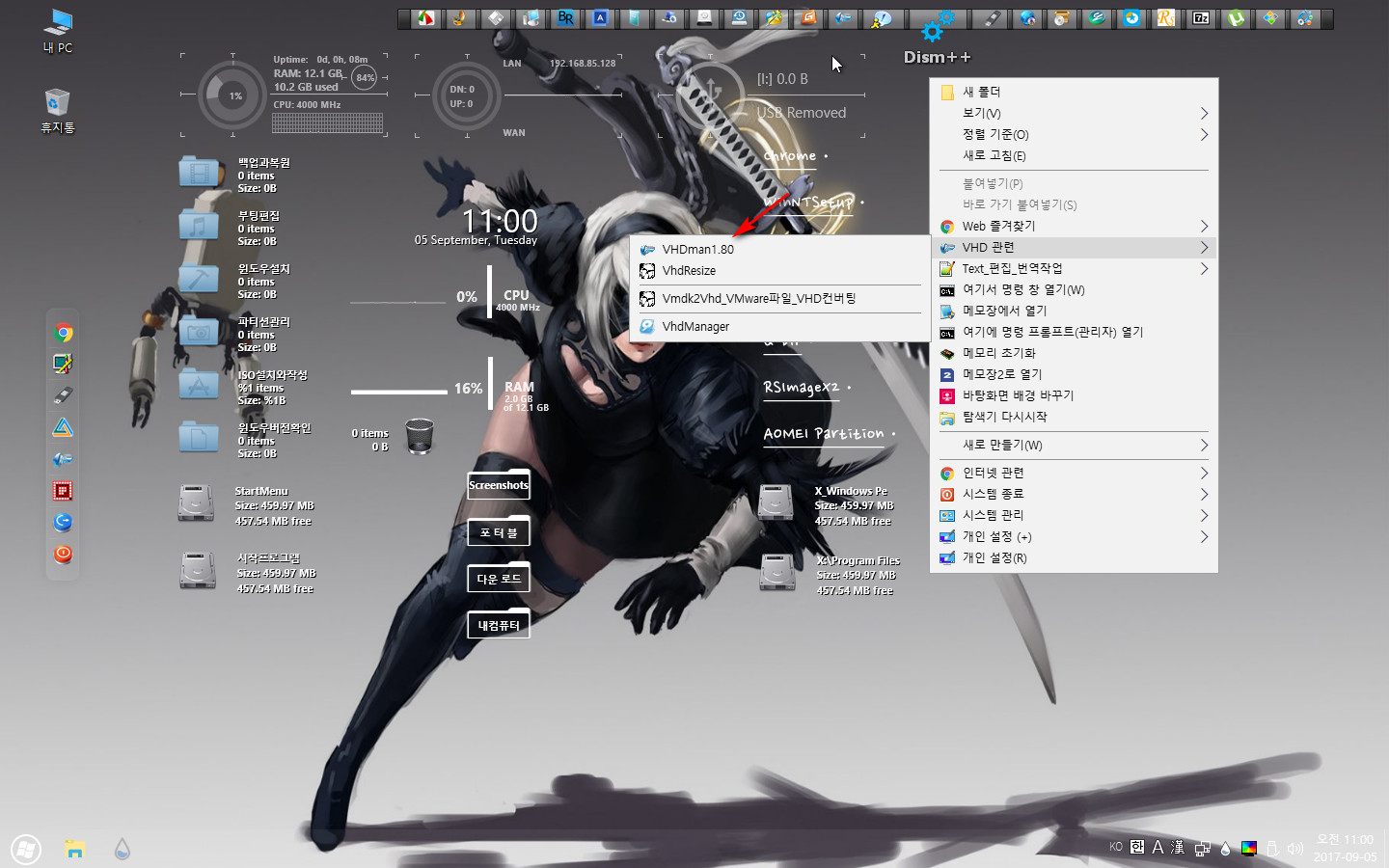Launch 7-Zip from the top launcher
Viewport: 1389px width, 868px height.
pos(1201,17)
